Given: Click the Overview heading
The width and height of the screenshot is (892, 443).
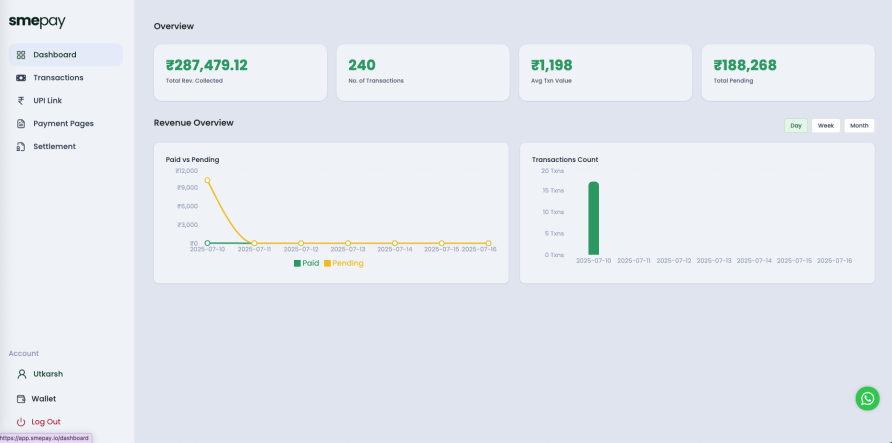Looking at the screenshot, I should pyautogui.click(x=174, y=26).
